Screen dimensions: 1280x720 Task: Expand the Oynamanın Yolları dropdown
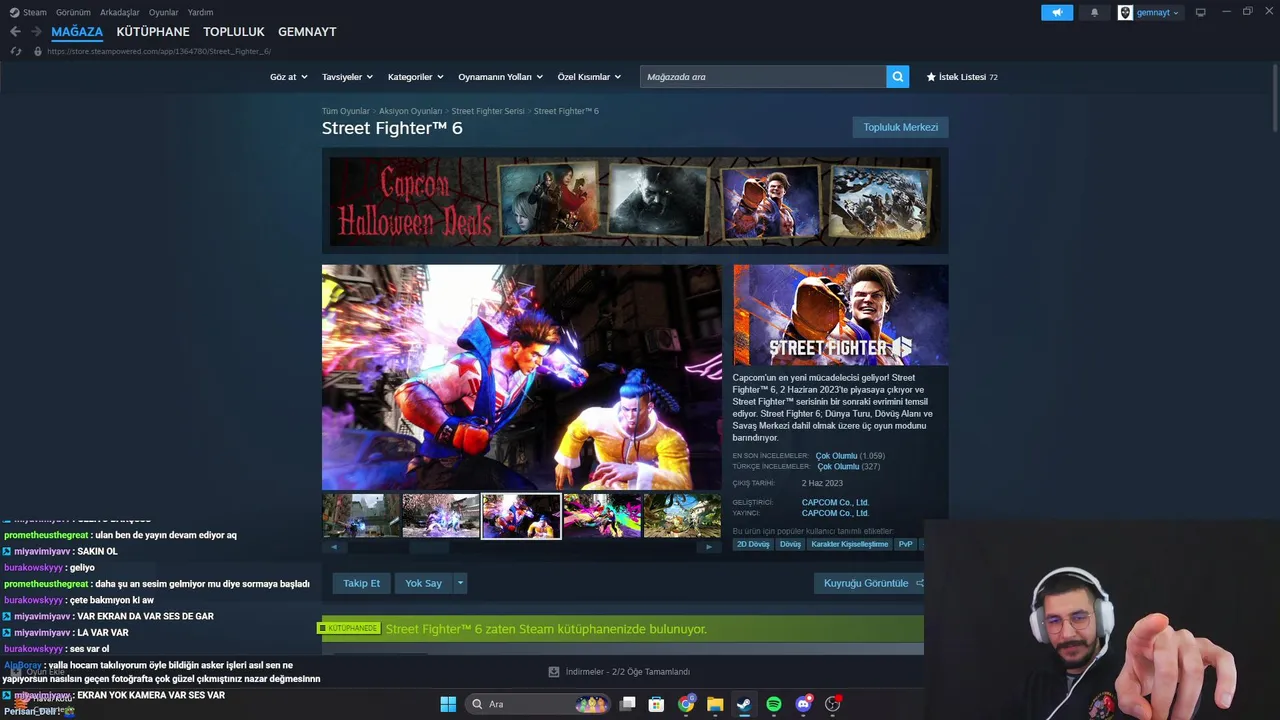pyautogui.click(x=500, y=77)
